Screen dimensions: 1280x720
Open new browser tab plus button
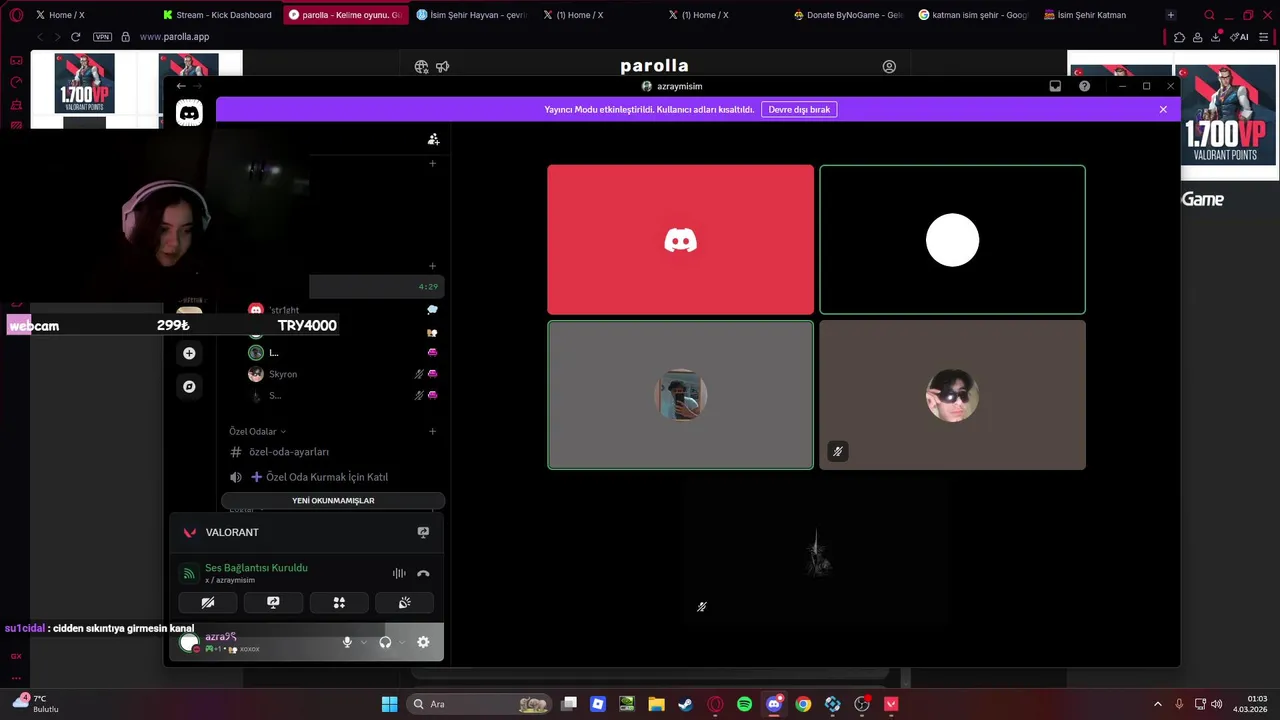click(1171, 15)
